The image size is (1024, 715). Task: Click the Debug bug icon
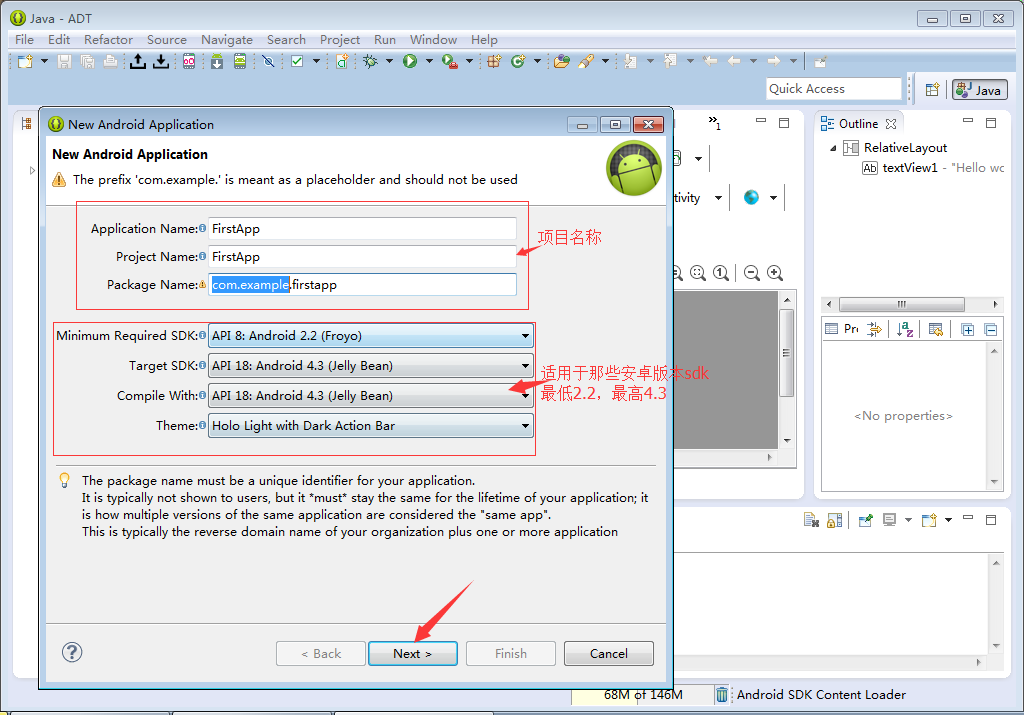[370, 62]
